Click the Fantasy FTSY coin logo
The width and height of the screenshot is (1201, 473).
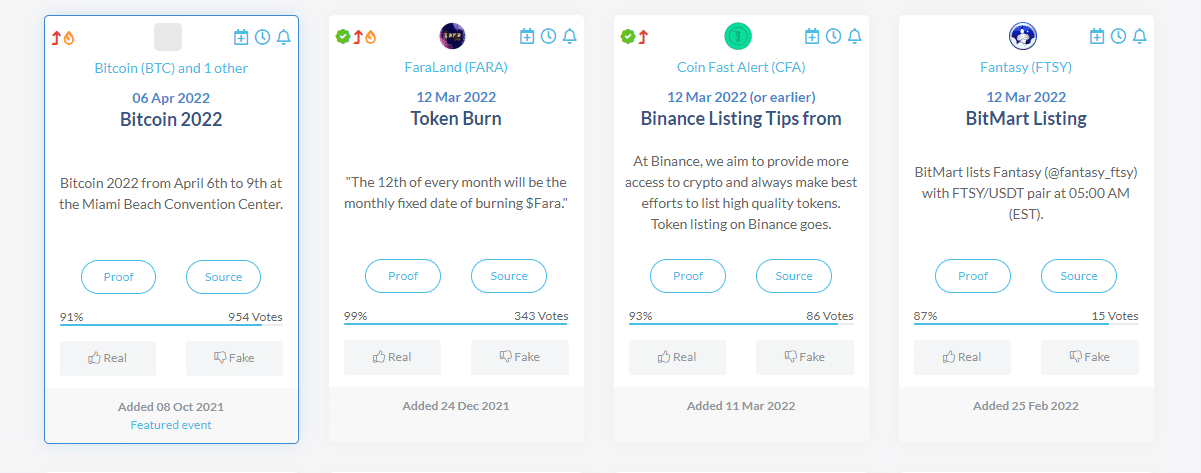1022,36
